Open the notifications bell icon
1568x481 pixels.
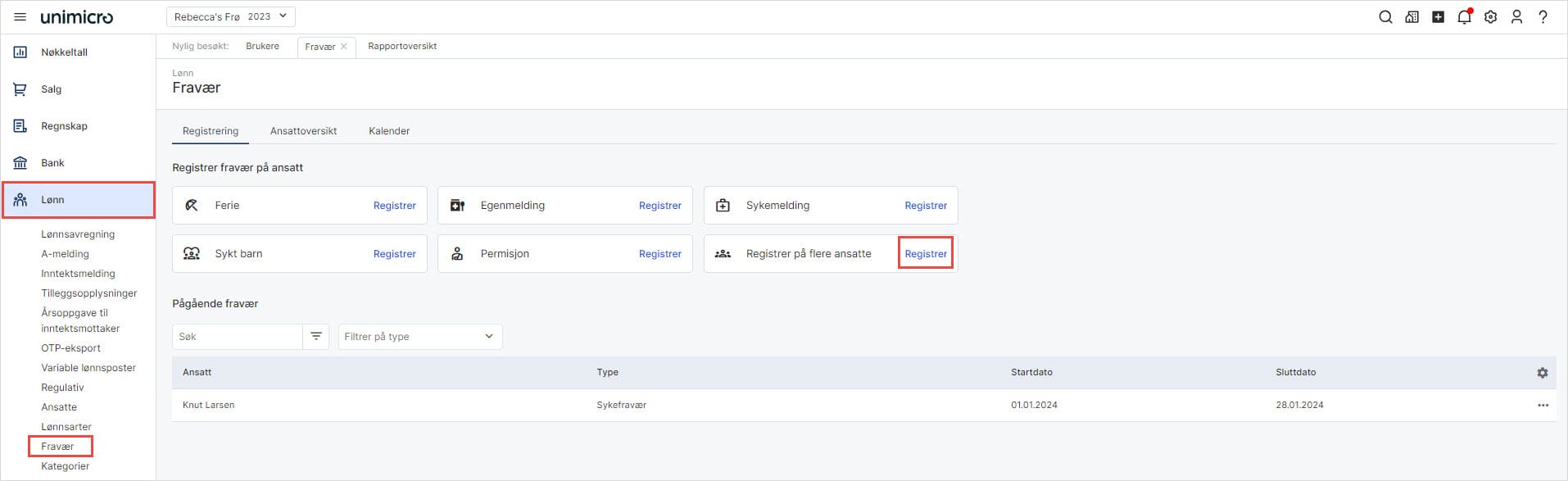pyautogui.click(x=1464, y=17)
